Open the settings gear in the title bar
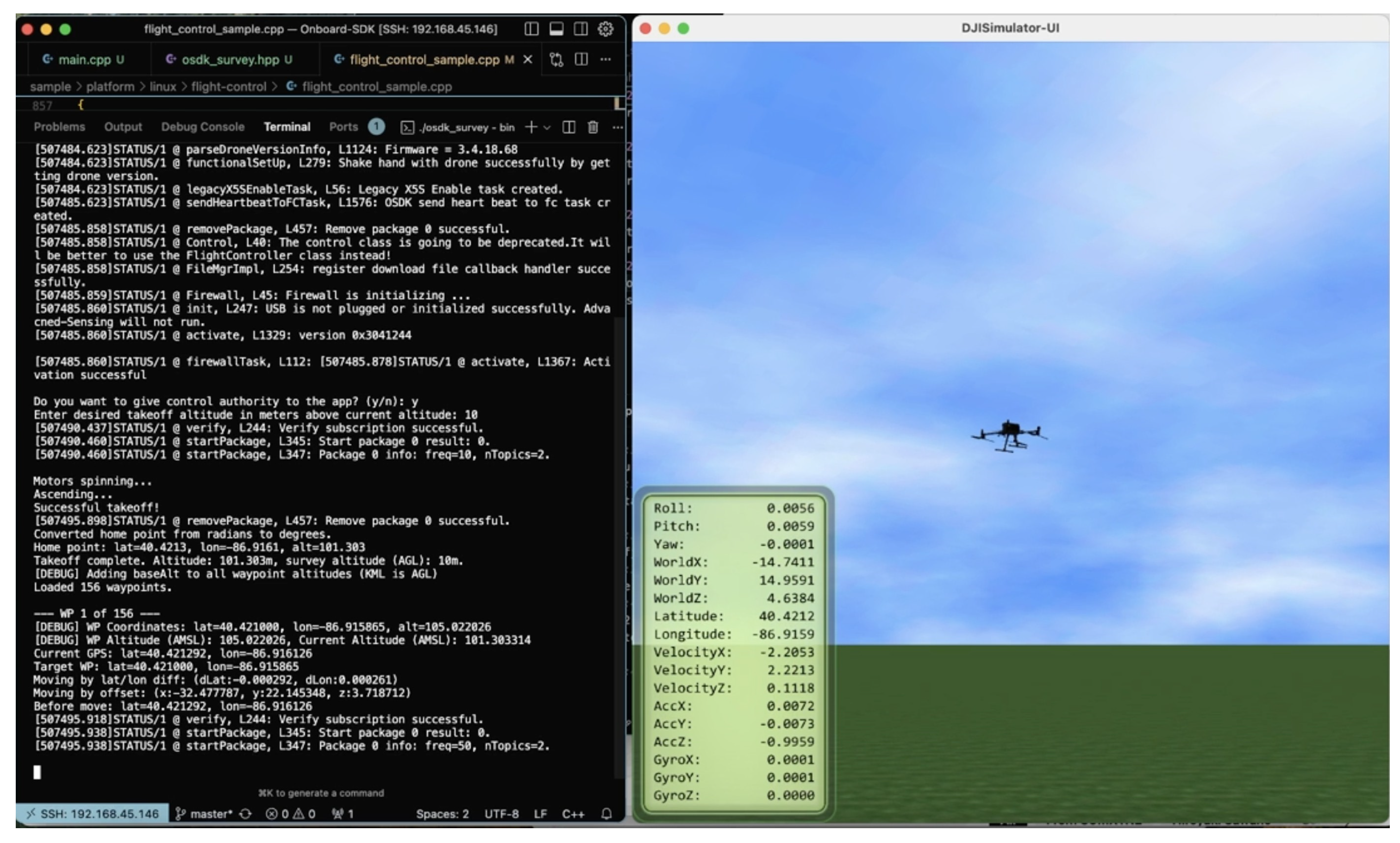Viewport: 1400px width, 843px height. (x=605, y=29)
